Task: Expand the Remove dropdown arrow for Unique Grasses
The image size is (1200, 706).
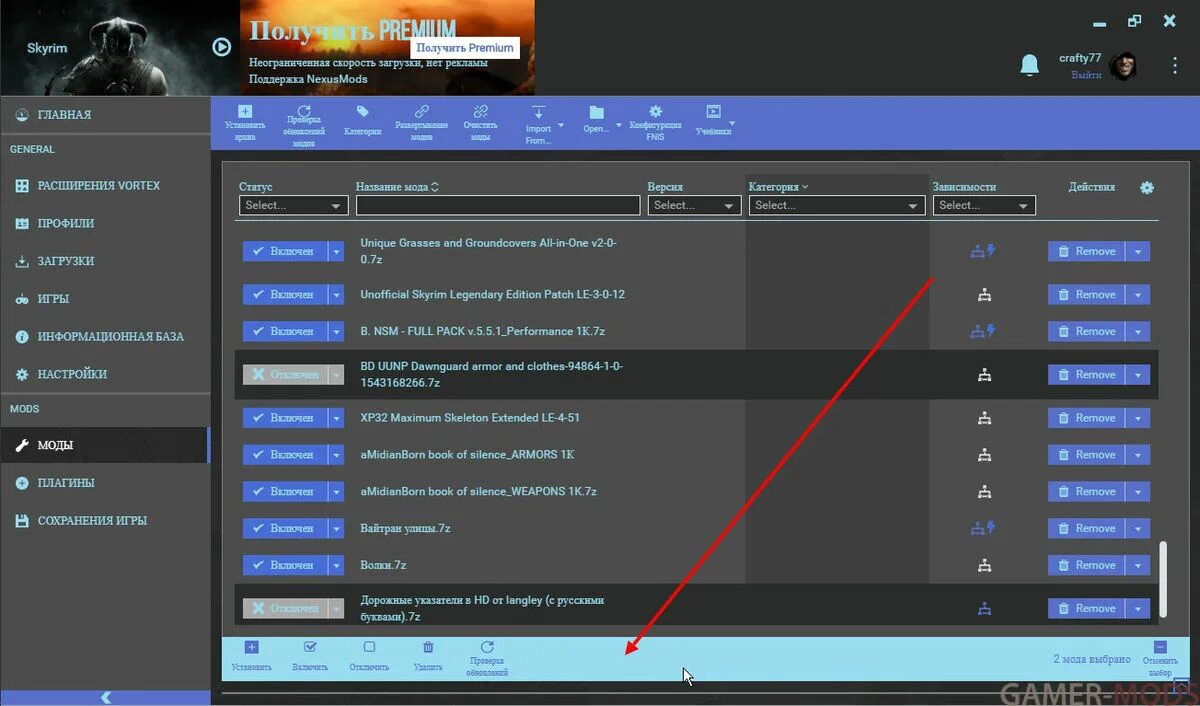Action: point(1138,251)
